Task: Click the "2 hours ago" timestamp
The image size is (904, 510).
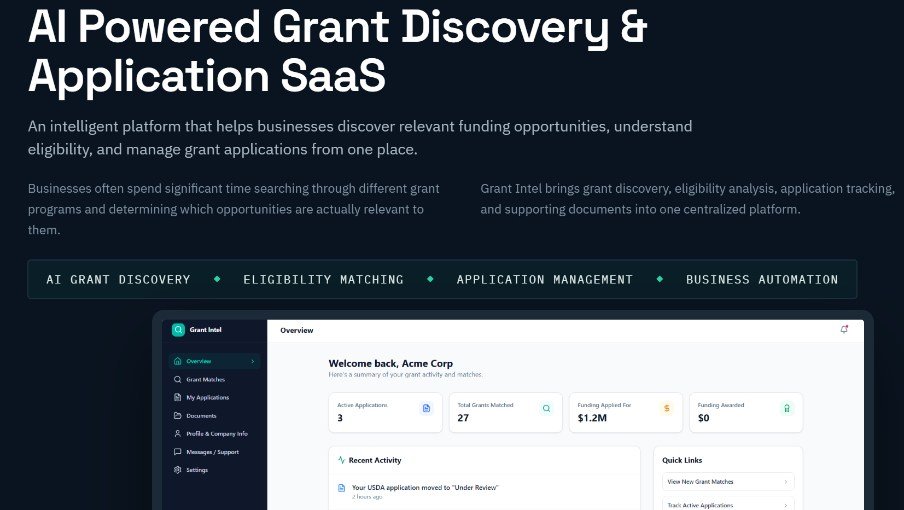Action: pos(367,497)
